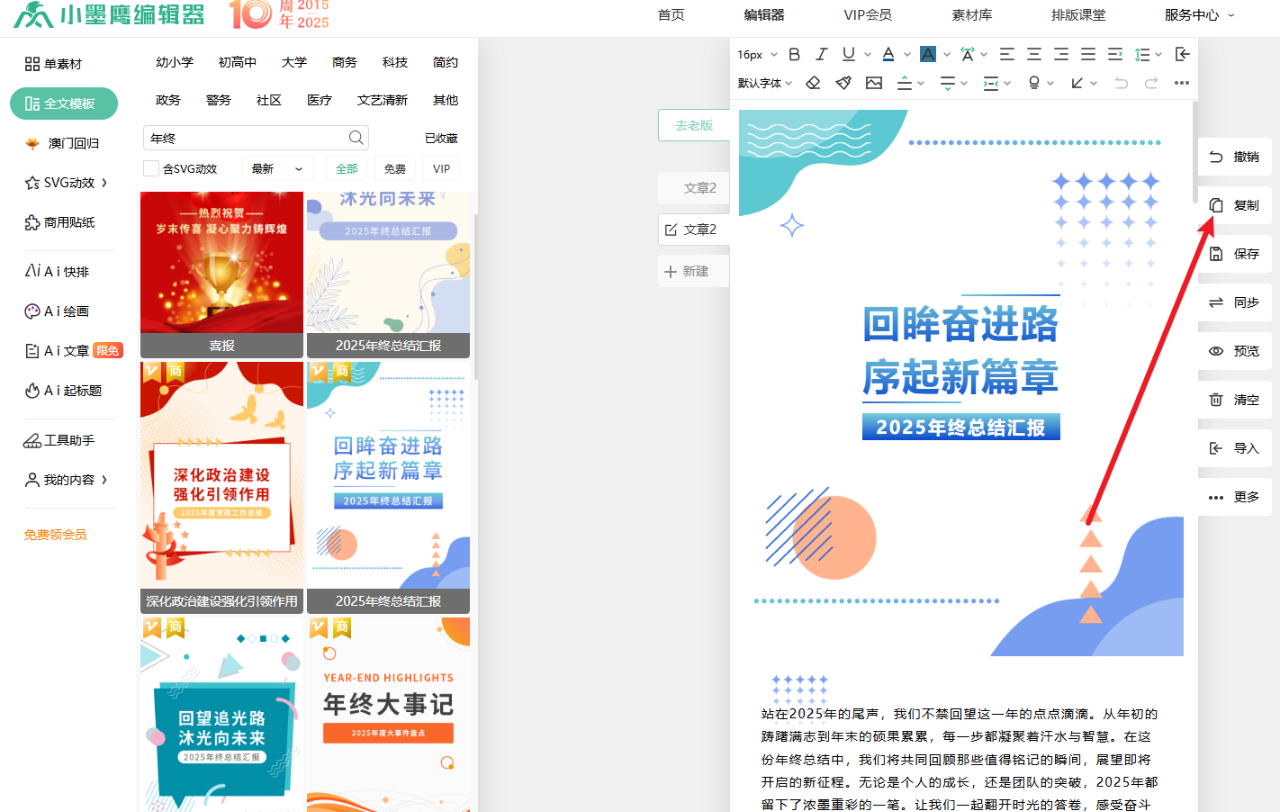Click the exit arrow icon at toolbar end

(1183, 54)
